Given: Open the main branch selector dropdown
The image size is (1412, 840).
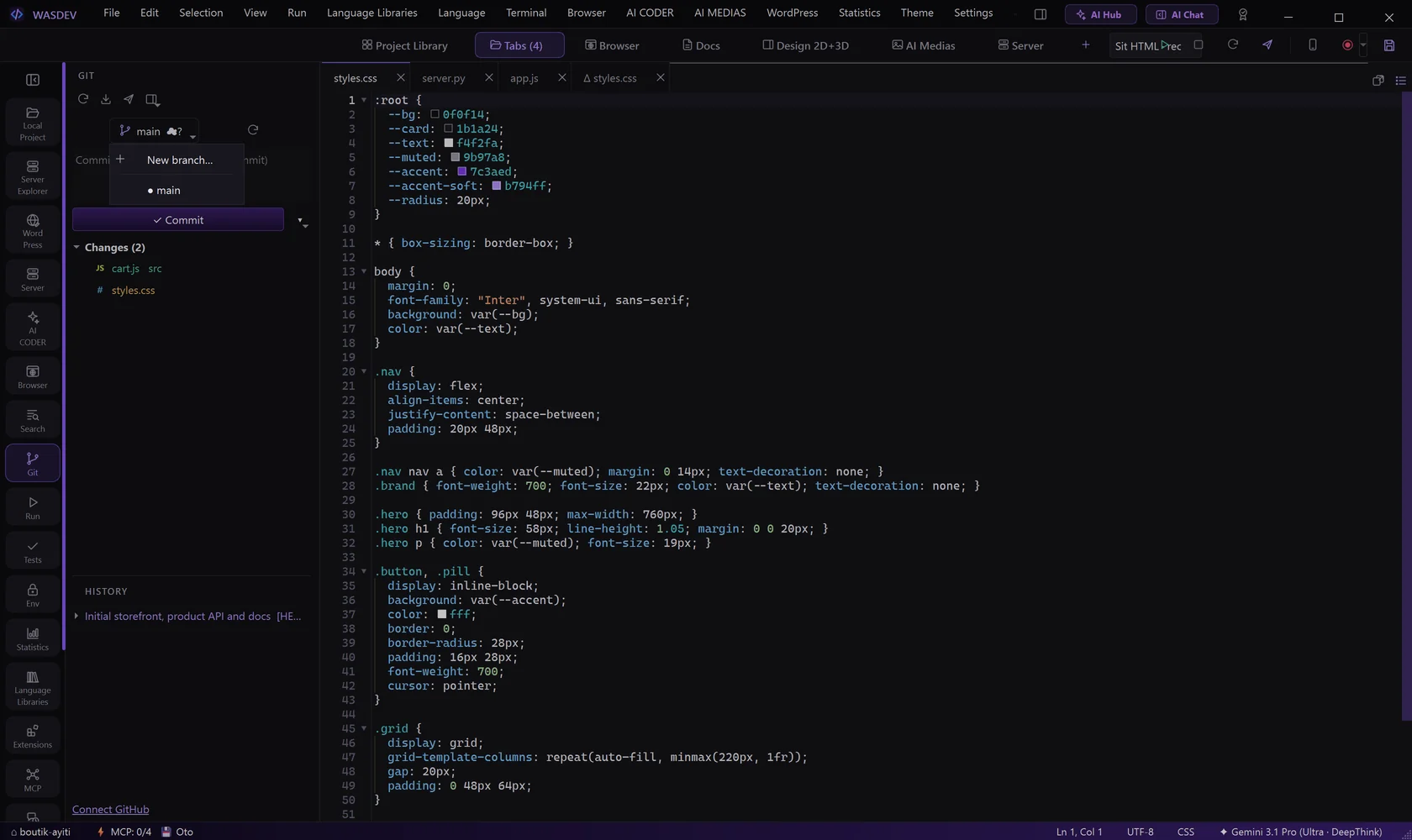Looking at the screenshot, I should [x=155, y=131].
